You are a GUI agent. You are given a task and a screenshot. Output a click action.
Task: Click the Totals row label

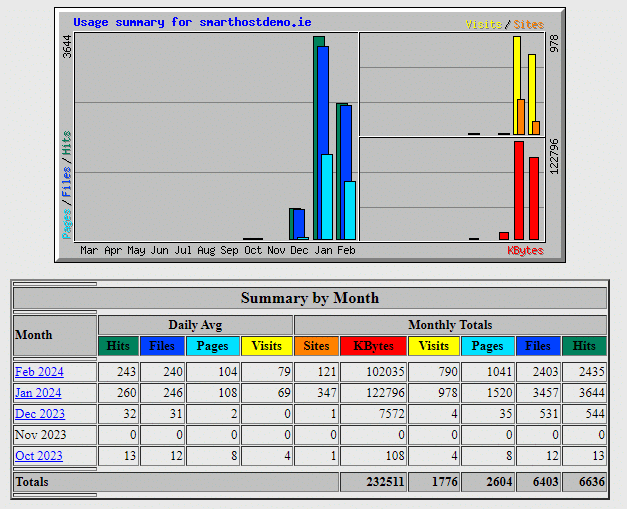coord(32,482)
